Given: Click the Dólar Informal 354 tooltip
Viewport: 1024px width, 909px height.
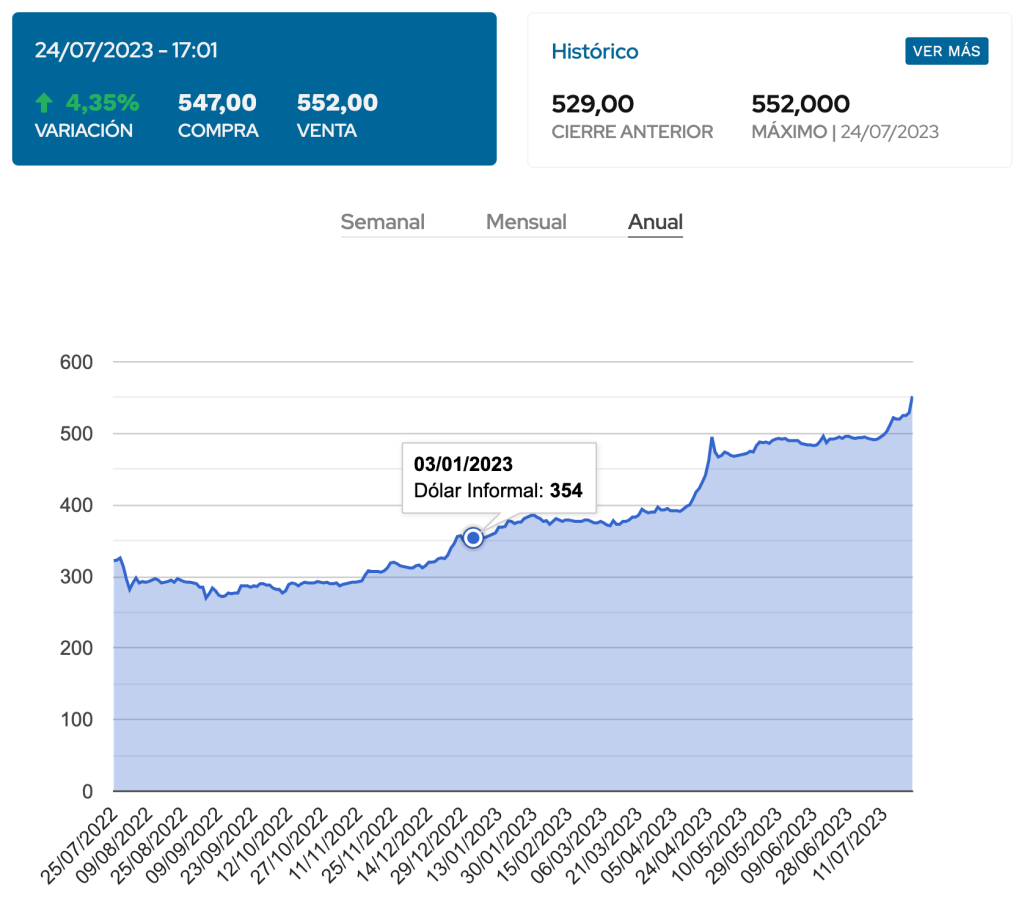Looking at the screenshot, I should pyautogui.click(x=498, y=478).
